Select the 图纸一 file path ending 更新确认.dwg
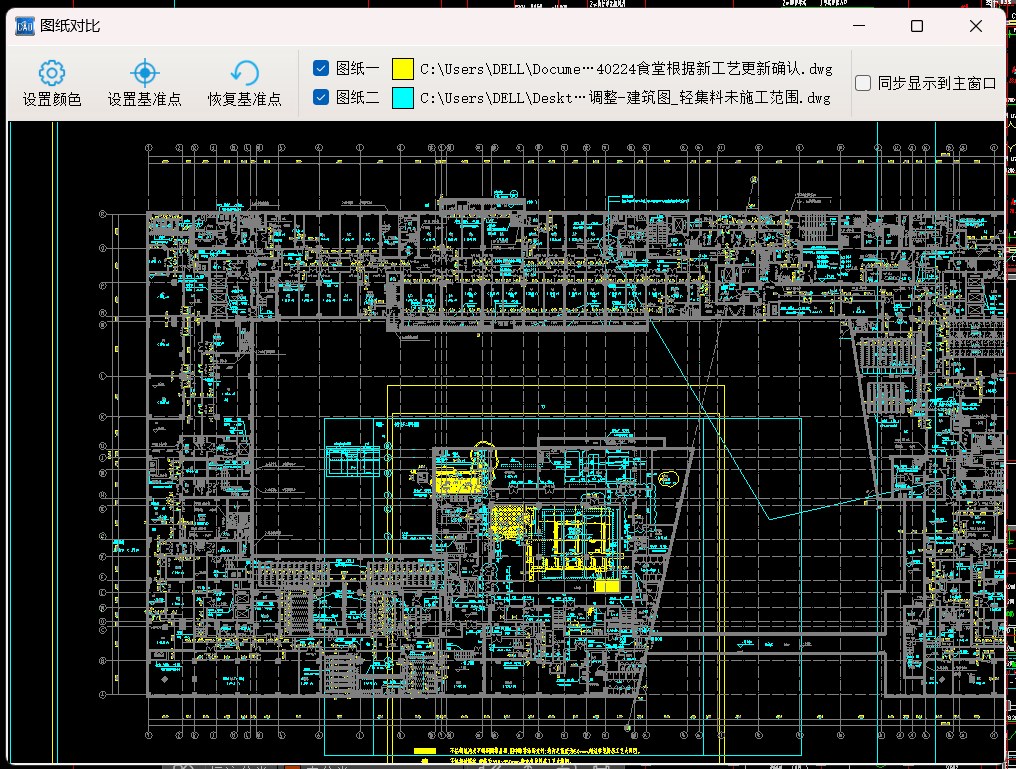The width and height of the screenshot is (1016, 769). click(x=626, y=69)
